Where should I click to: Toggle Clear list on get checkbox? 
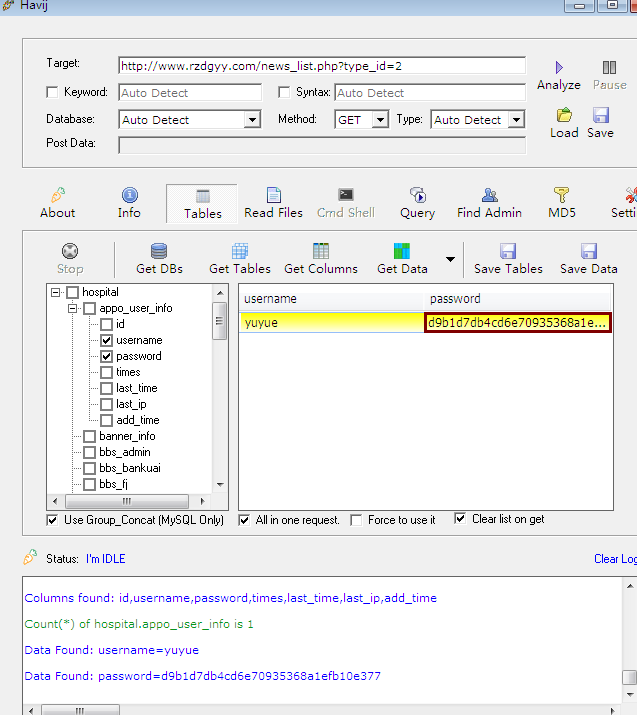[x=461, y=519]
